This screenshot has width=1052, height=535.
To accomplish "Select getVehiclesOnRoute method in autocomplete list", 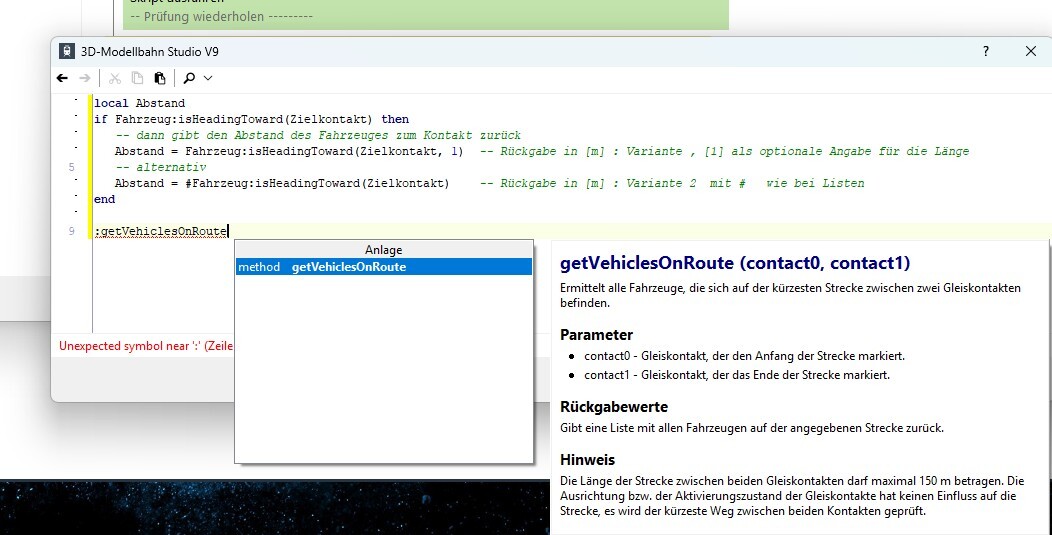I will (384, 267).
